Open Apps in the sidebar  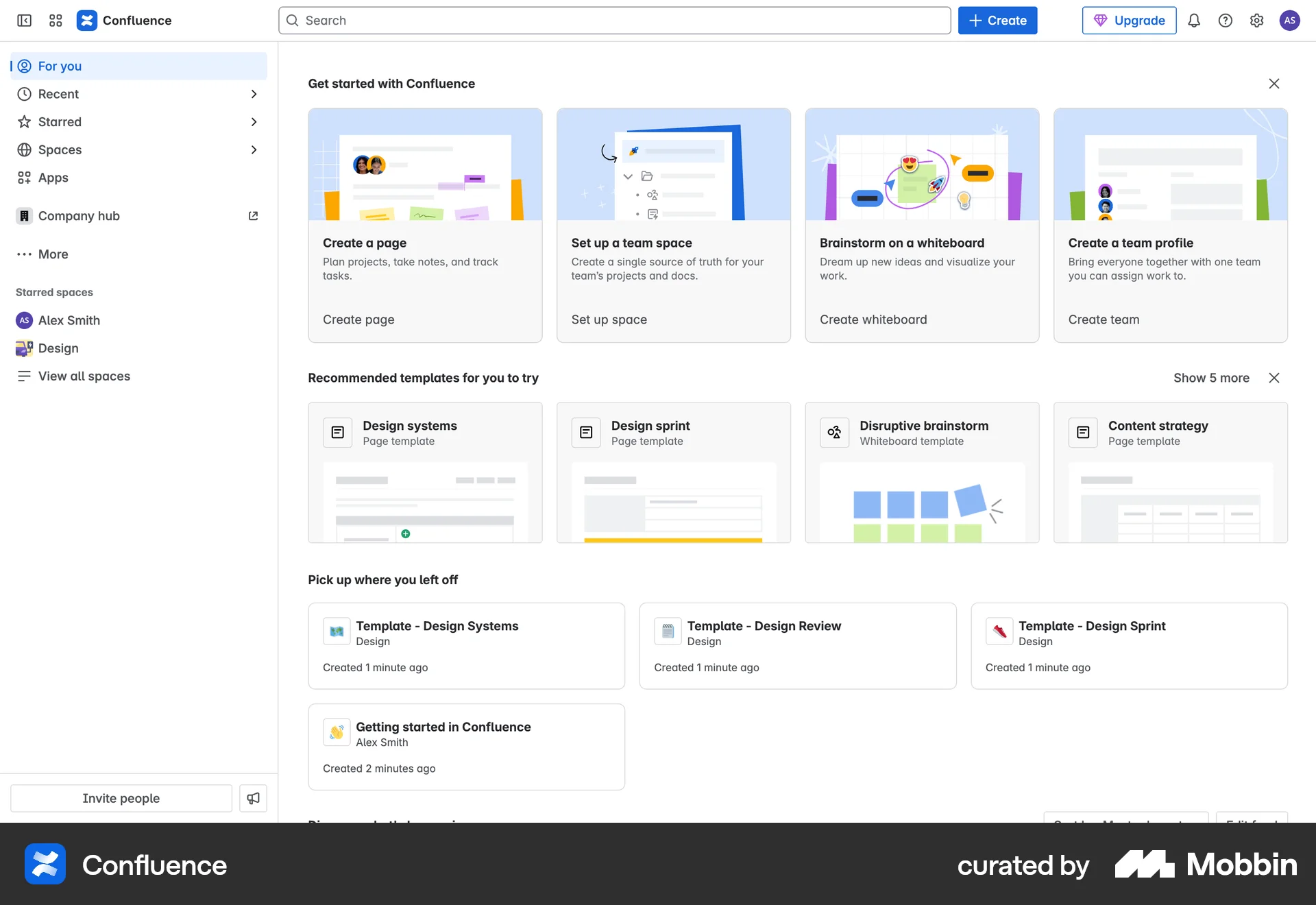[138, 178]
